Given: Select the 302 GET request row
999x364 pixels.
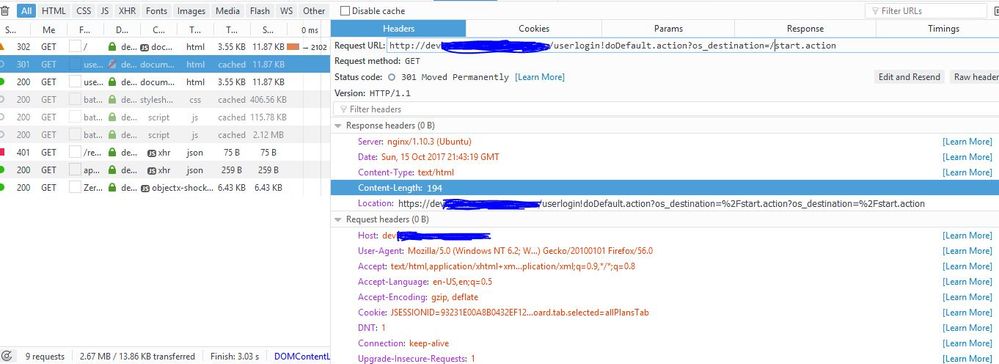Looking at the screenshot, I should 164,47.
